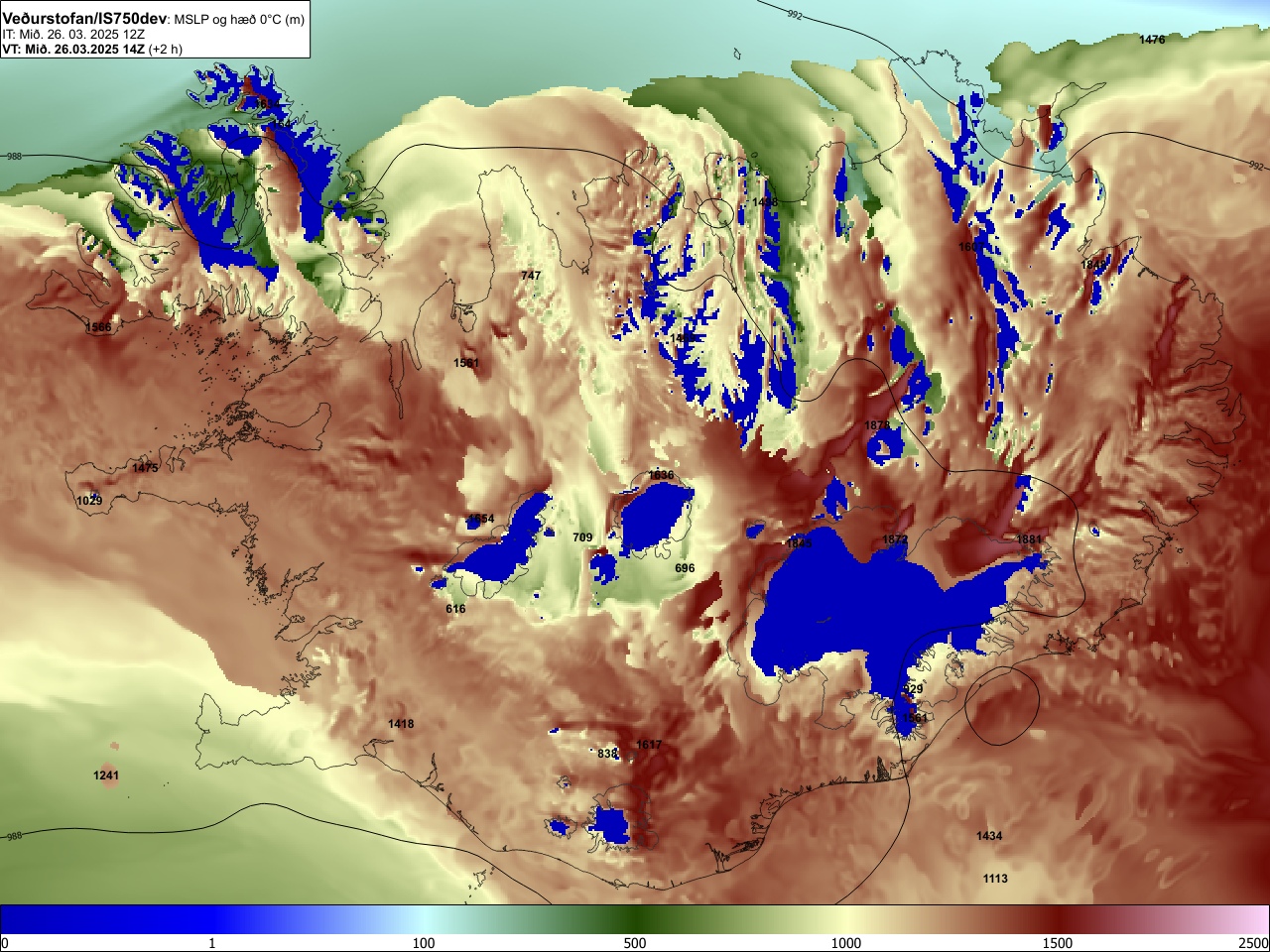This screenshot has width=1270, height=952.
Task: Click the 1476 height value
Action: pyautogui.click(x=1152, y=40)
